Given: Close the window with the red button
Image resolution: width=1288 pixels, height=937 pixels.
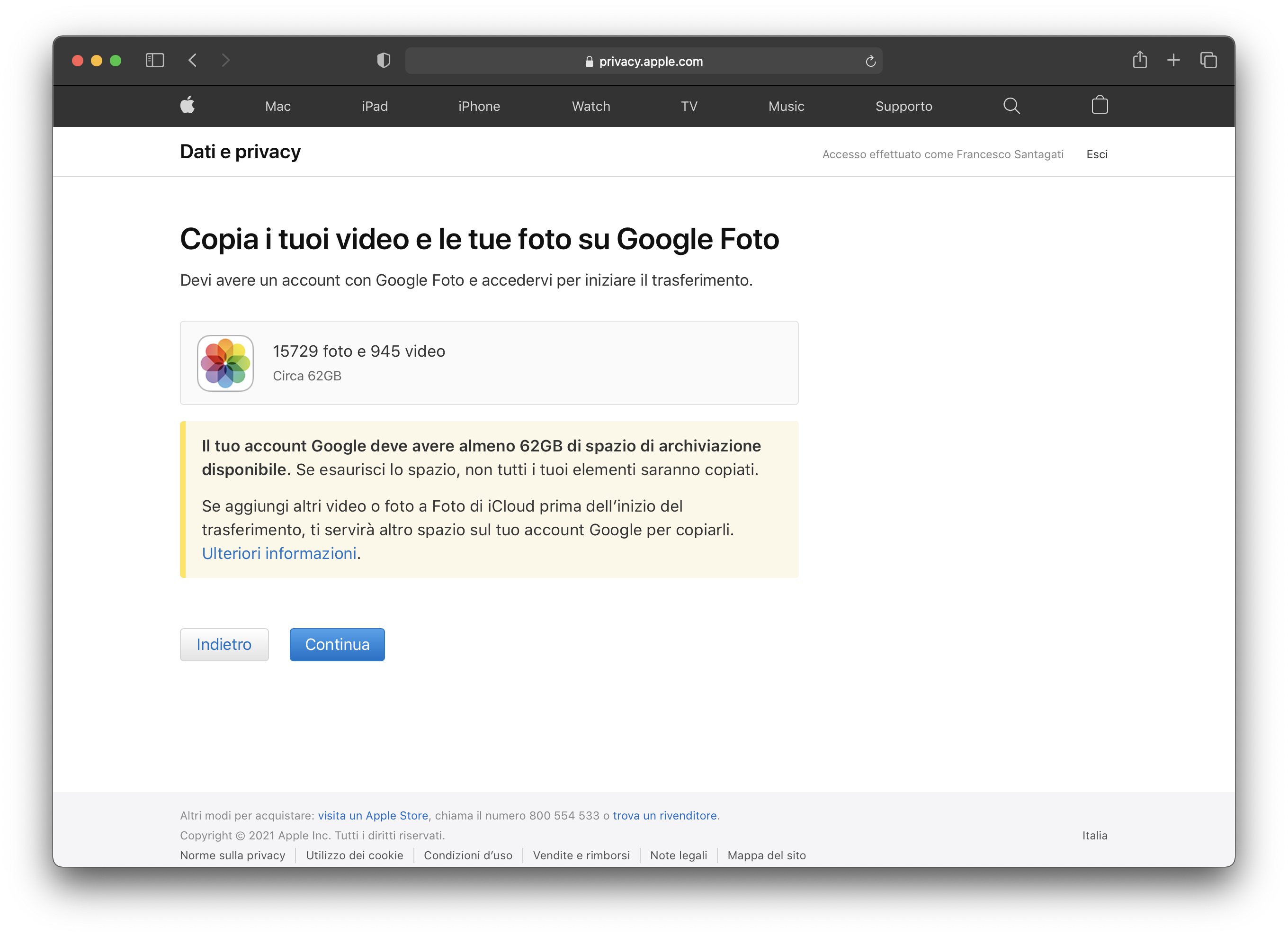Looking at the screenshot, I should [x=78, y=60].
